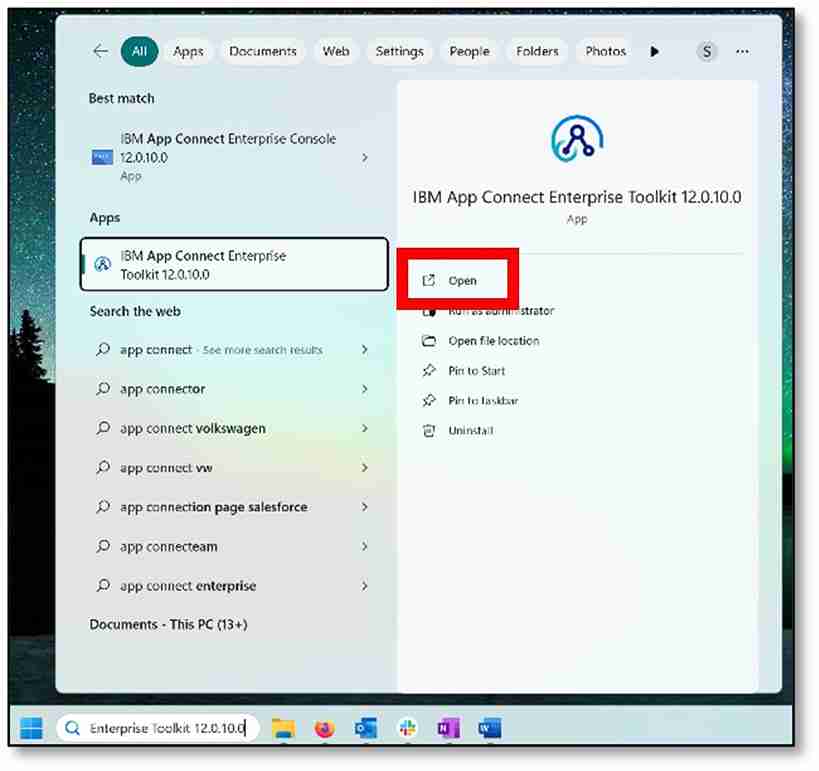Expand app connect volkswagen suggestion chevron
Viewport: 819px width, 771px height.
click(365, 428)
